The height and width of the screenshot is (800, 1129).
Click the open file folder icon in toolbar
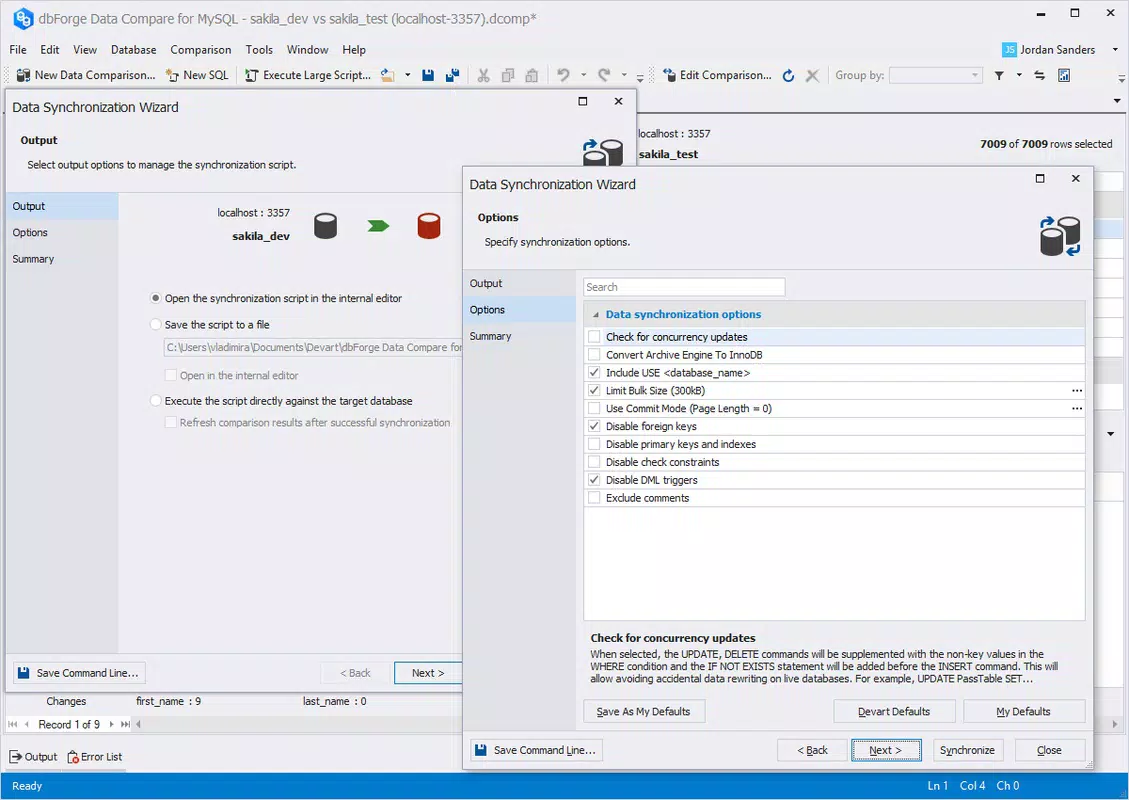387,75
